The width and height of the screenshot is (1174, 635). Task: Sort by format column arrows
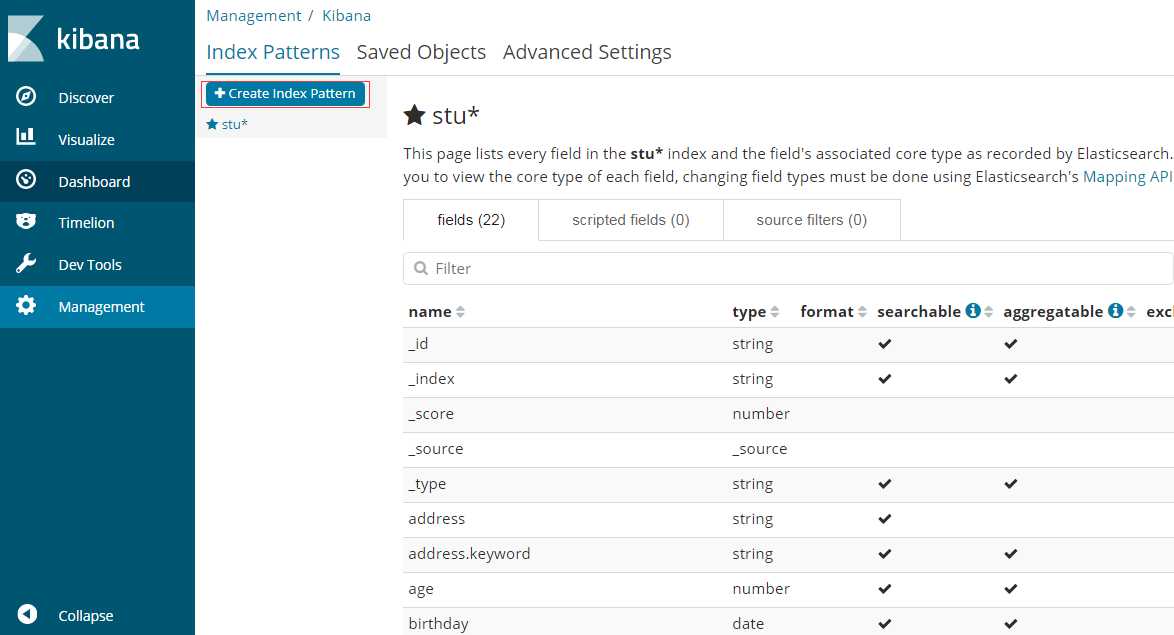click(x=862, y=312)
